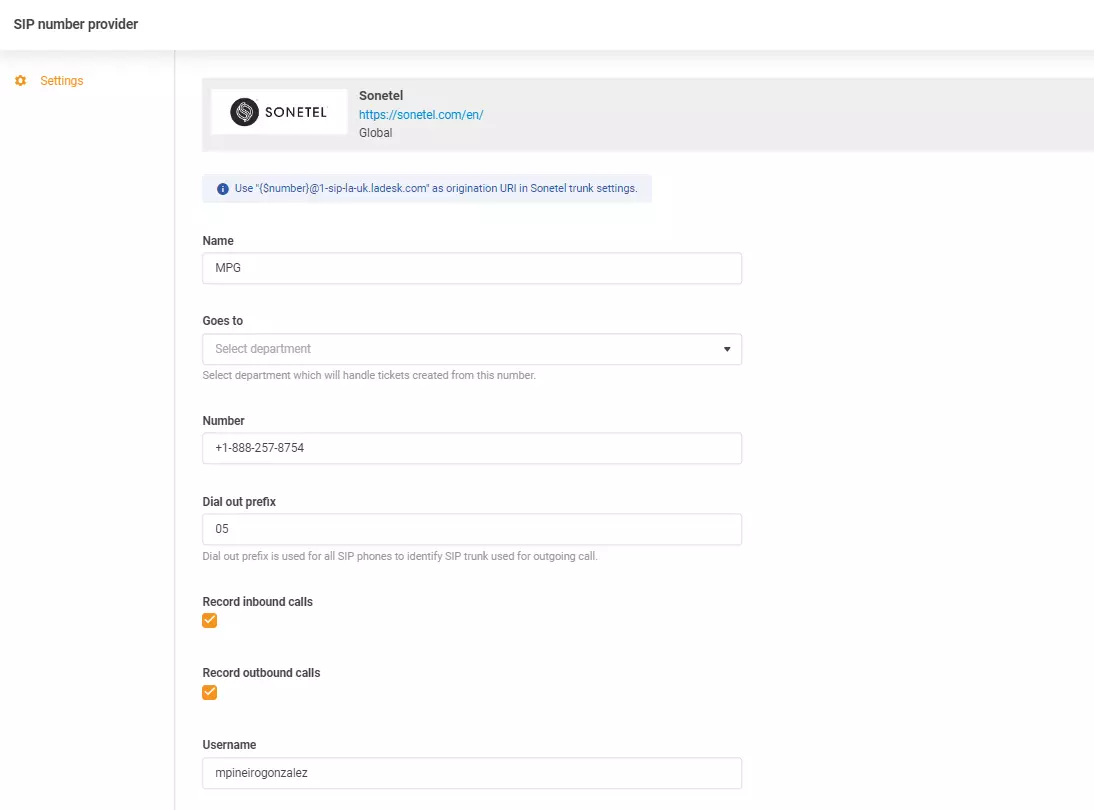Click the Record outbound calls label
Image resolution: width=1094 pixels, height=810 pixels.
[x=261, y=673]
